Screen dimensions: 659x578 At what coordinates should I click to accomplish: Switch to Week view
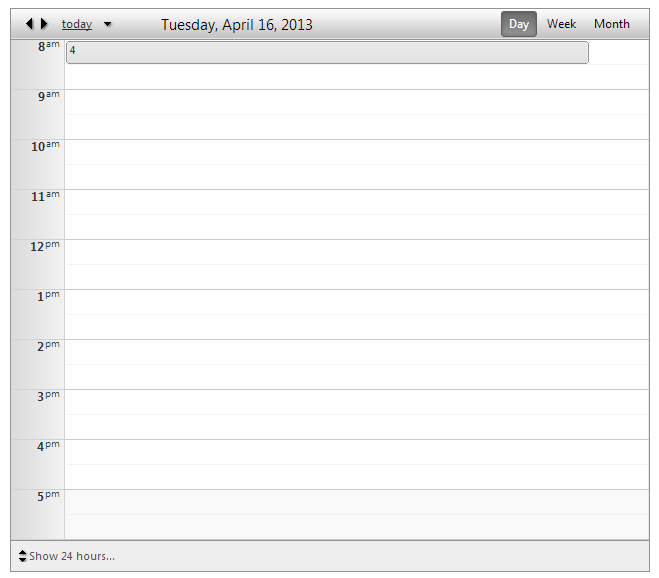click(x=561, y=24)
